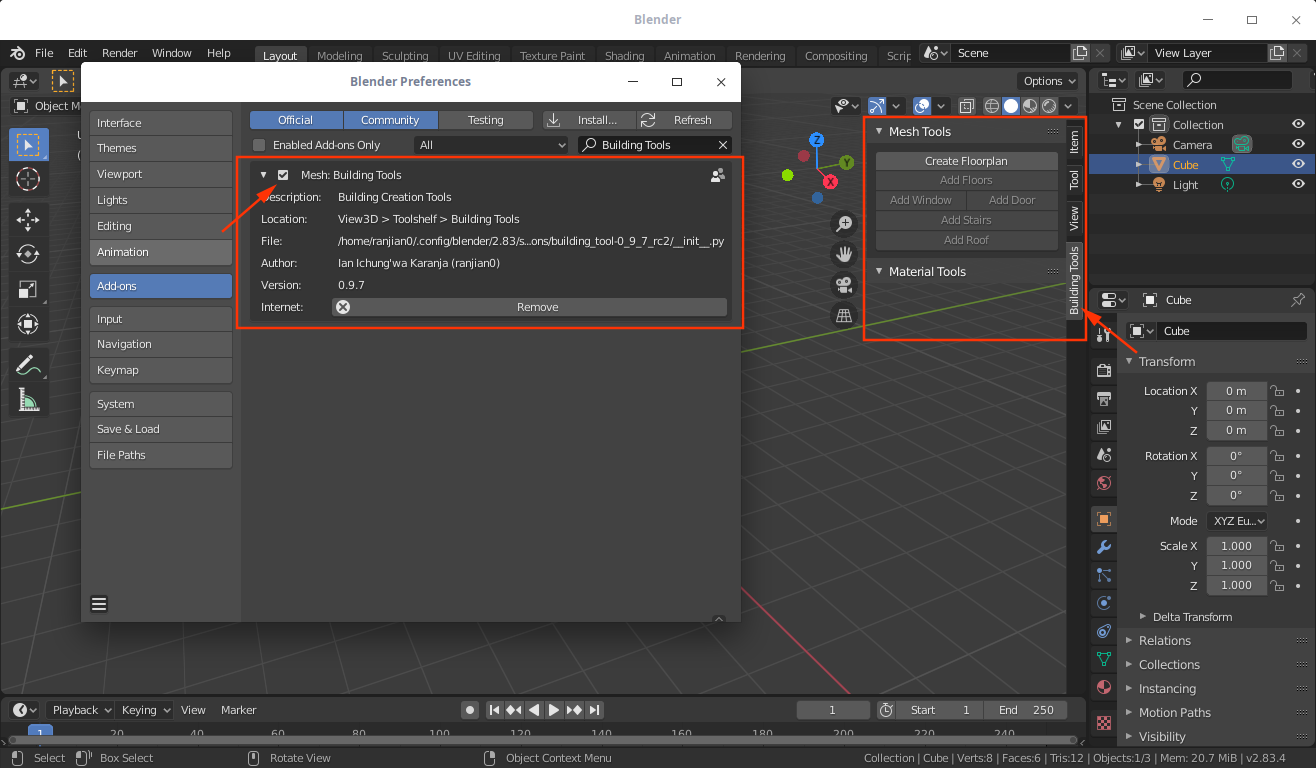
Task: Remove the Building Tools add-on
Action: tap(530, 307)
